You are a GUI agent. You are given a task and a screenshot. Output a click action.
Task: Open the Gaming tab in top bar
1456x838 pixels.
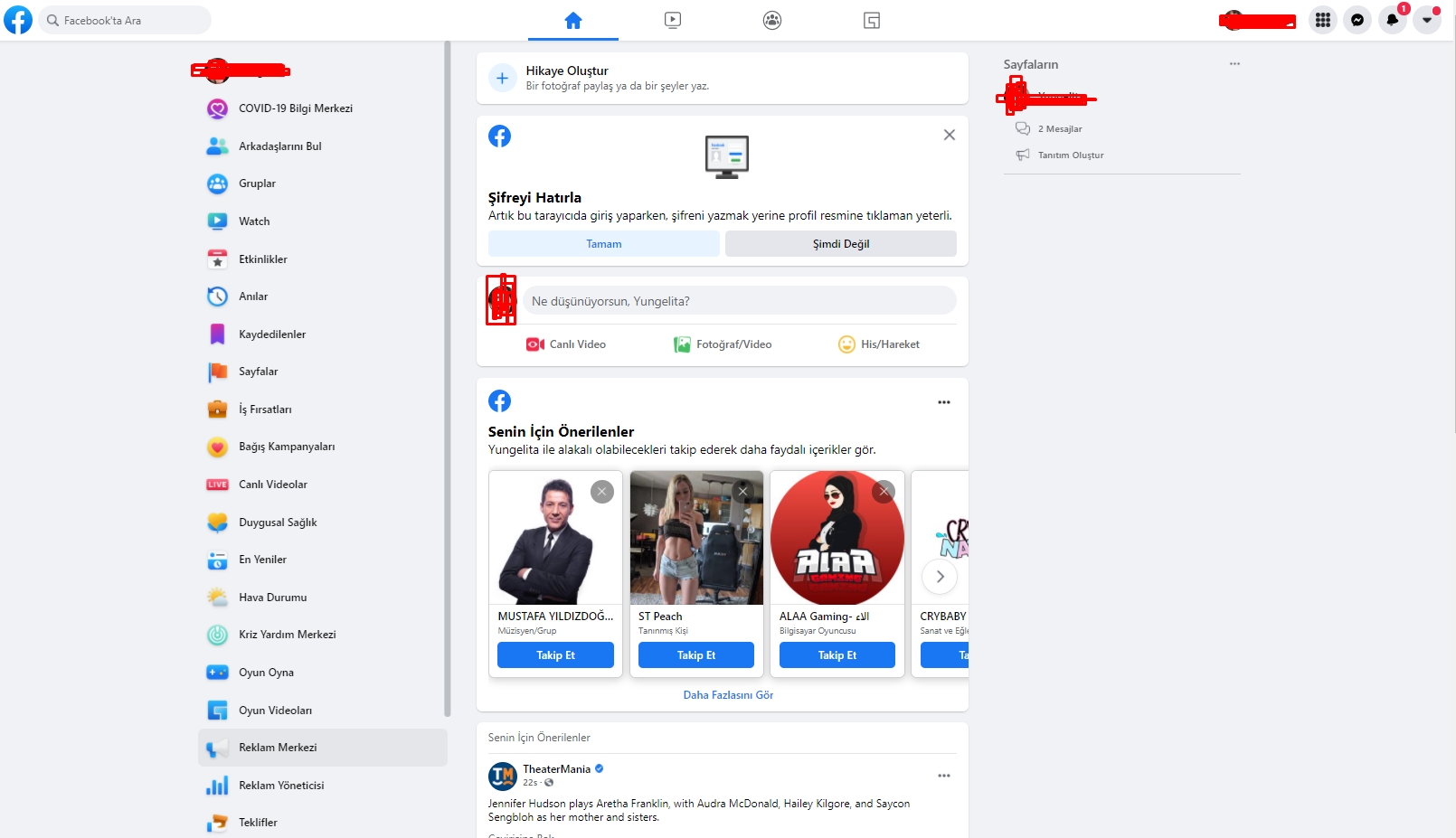872,20
